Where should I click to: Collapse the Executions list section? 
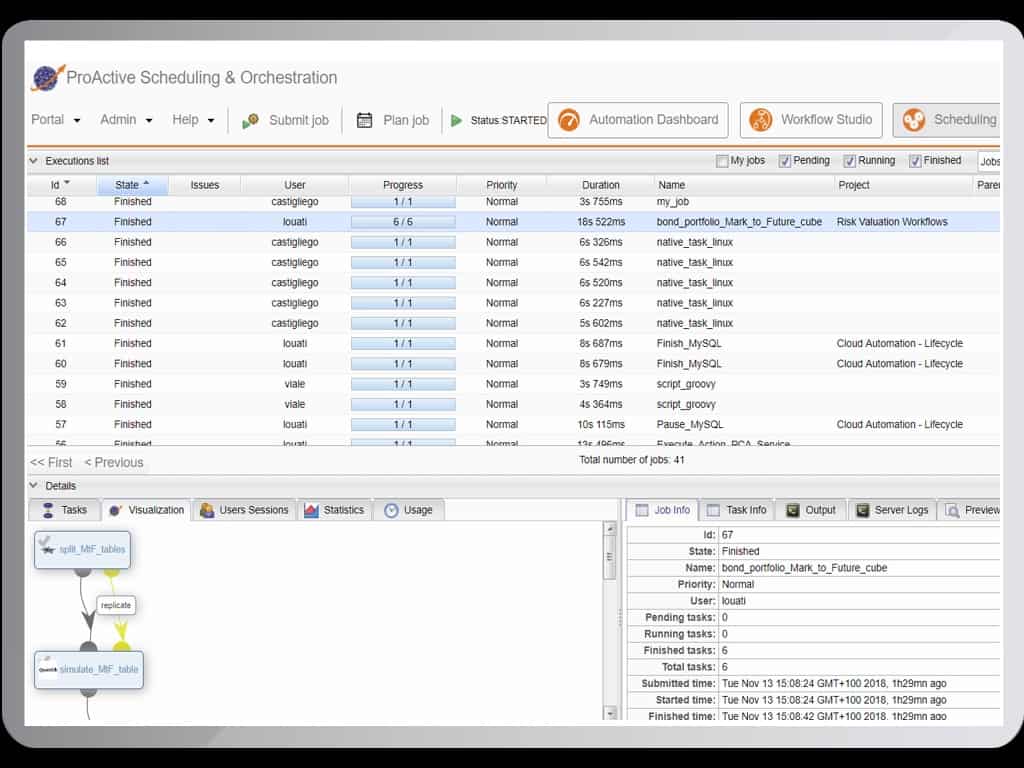(33, 161)
